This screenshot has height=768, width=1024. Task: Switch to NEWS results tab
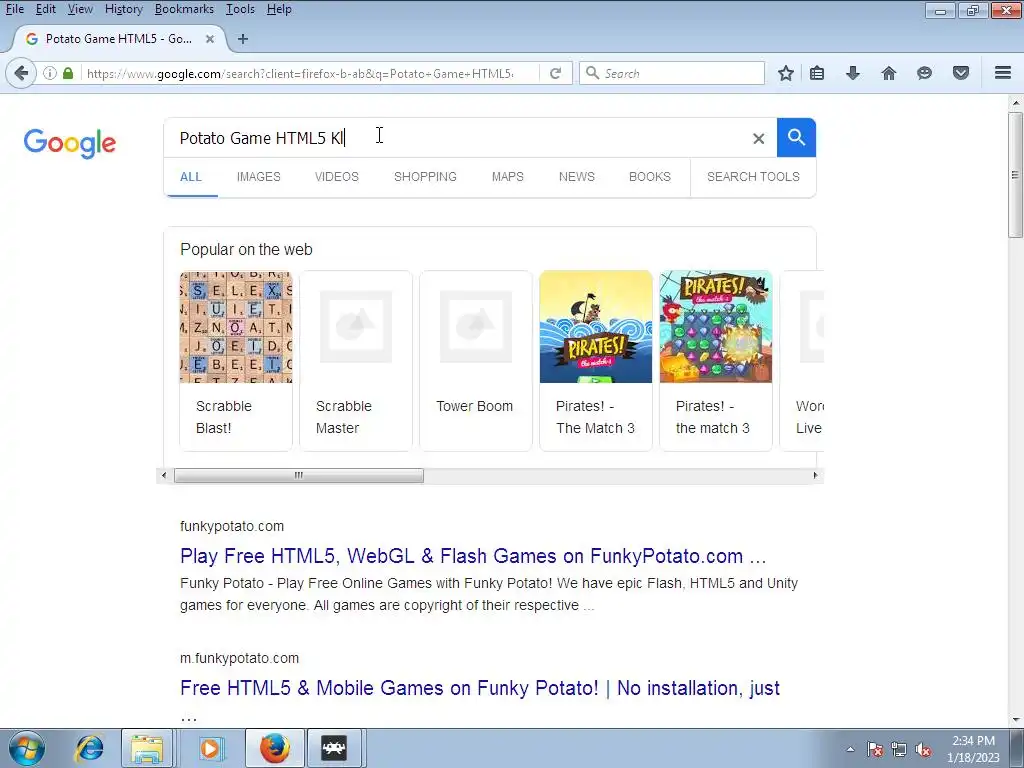[577, 177]
